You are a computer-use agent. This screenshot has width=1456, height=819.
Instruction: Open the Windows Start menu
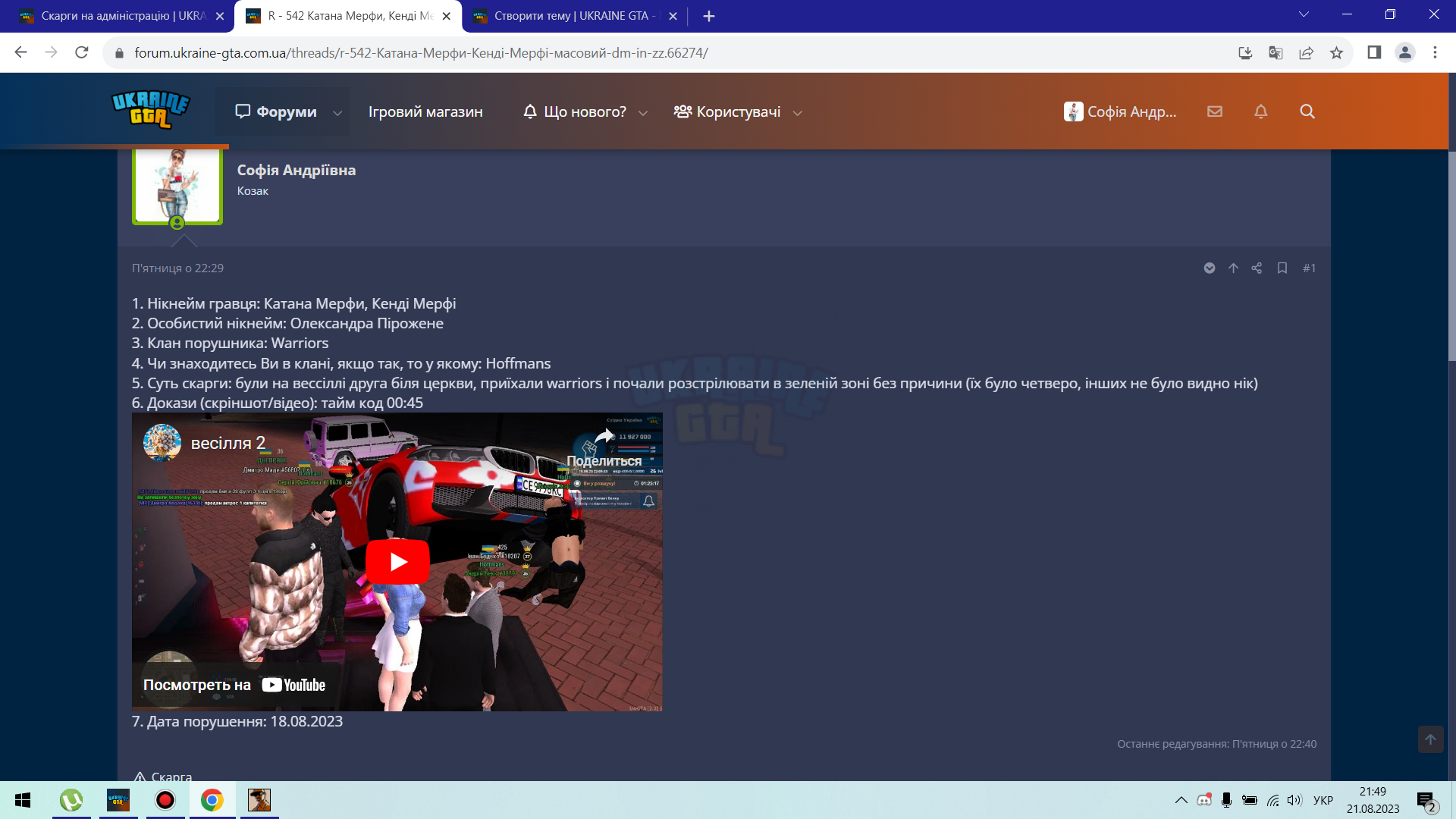pos(23,800)
